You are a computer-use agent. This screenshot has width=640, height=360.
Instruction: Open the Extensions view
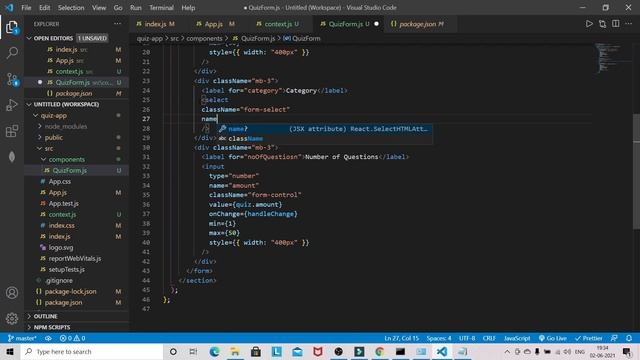tap(12, 131)
